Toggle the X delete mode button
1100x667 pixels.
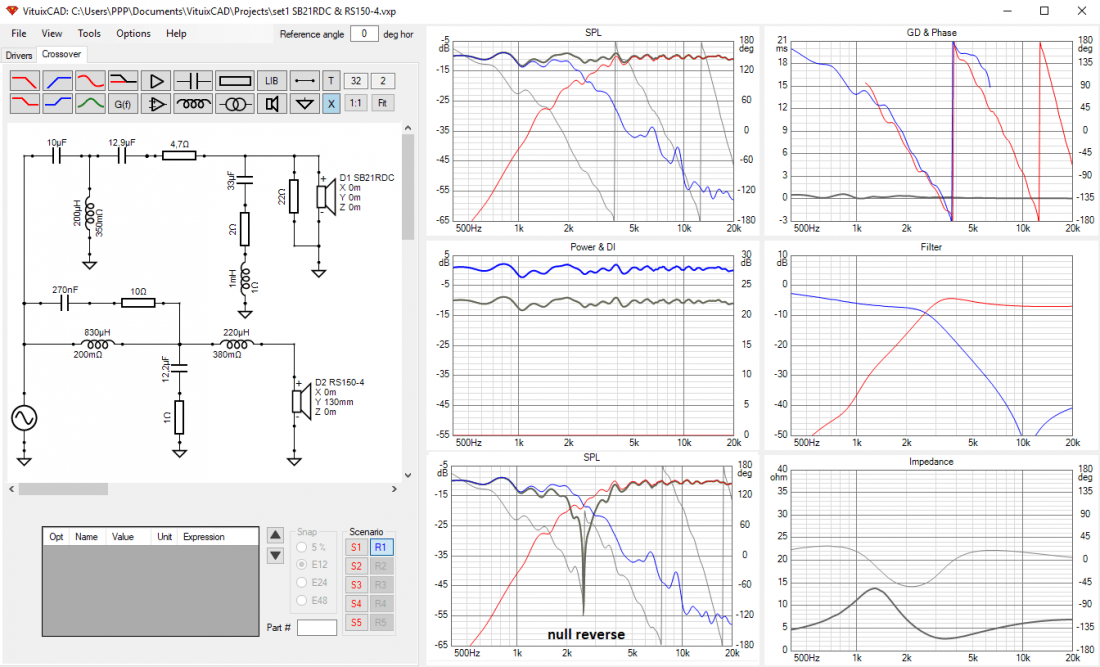click(x=330, y=103)
